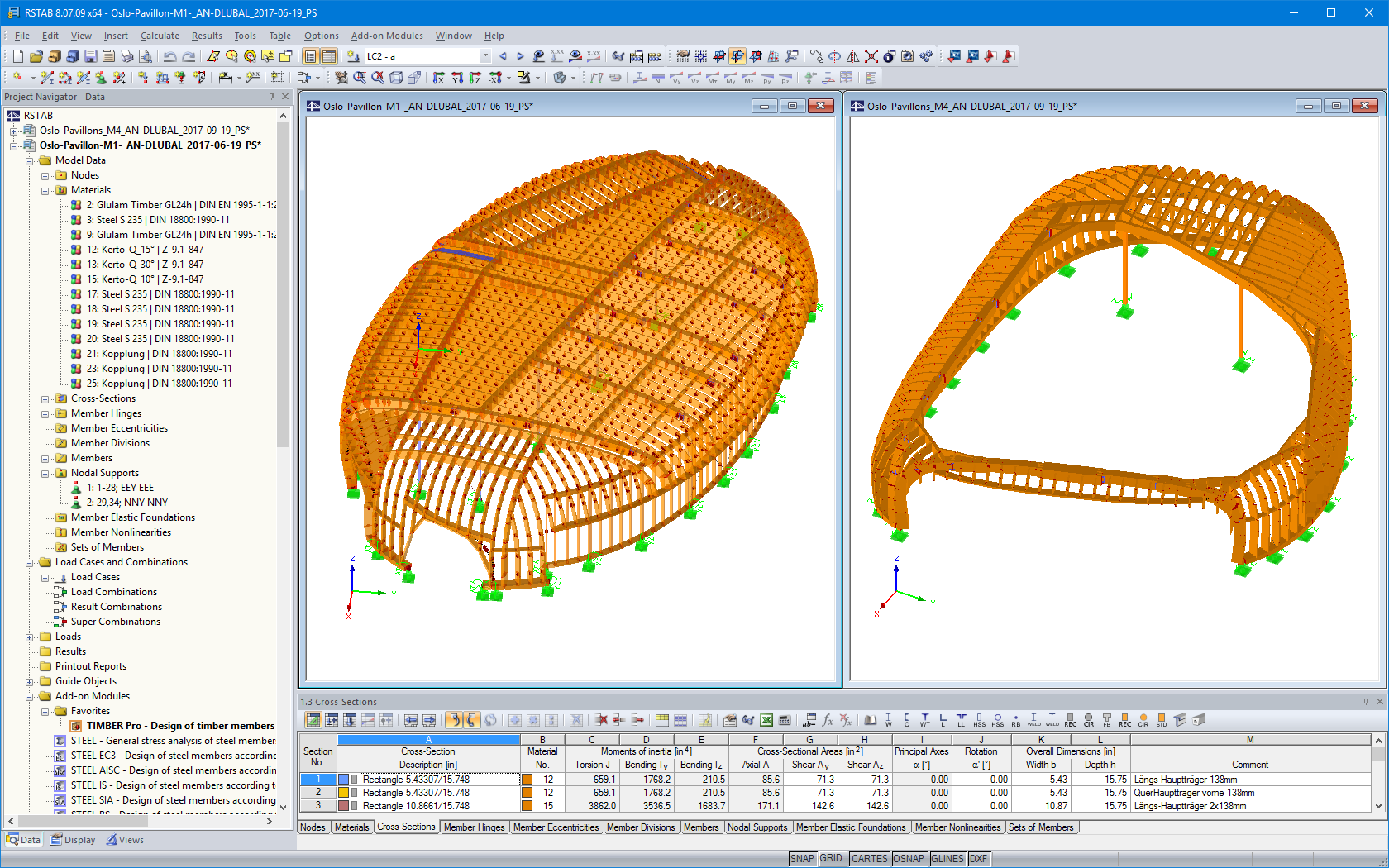
Task: Open the Calculate menu
Action: (x=160, y=36)
